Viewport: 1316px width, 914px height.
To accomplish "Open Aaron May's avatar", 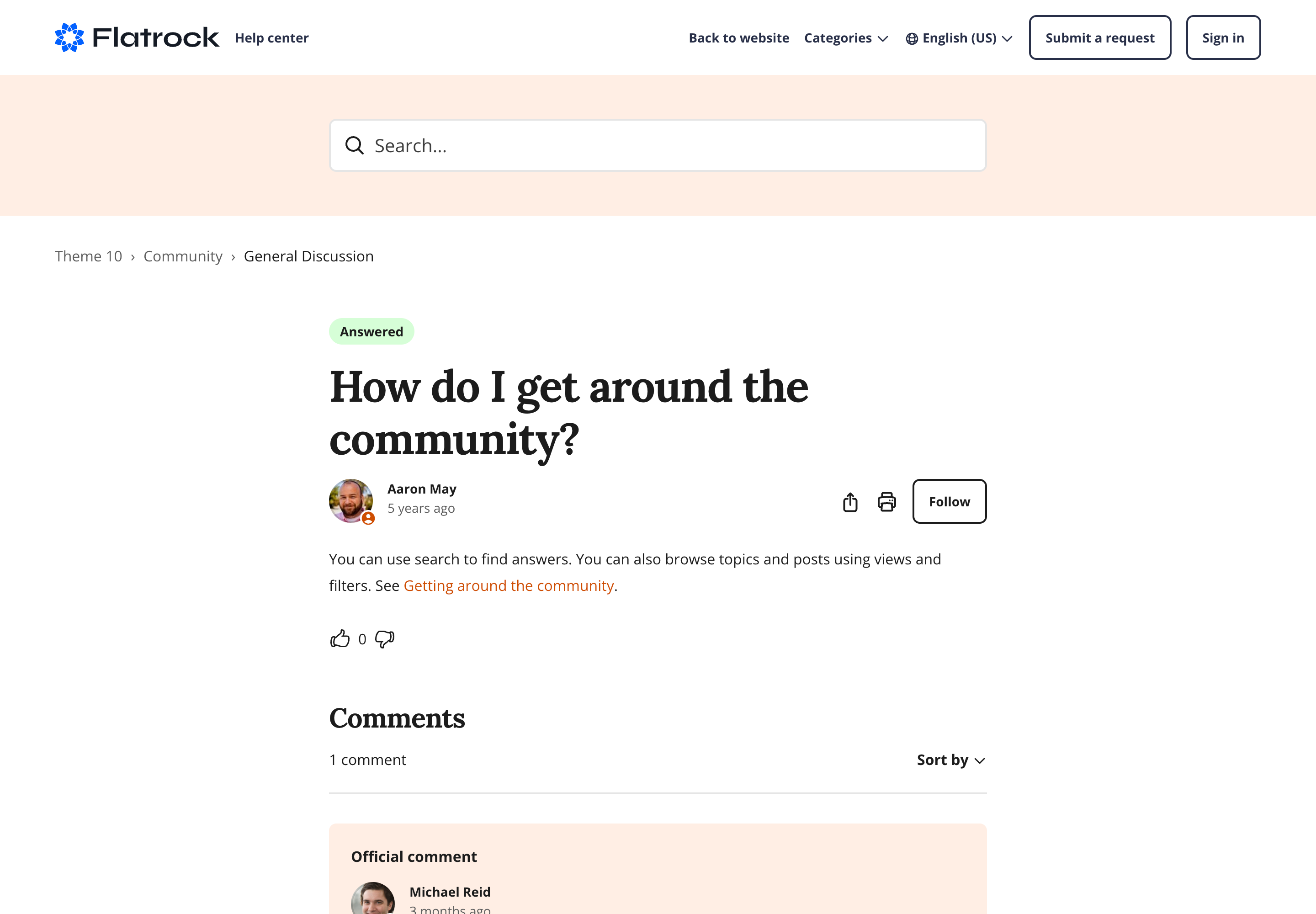I will point(351,500).
